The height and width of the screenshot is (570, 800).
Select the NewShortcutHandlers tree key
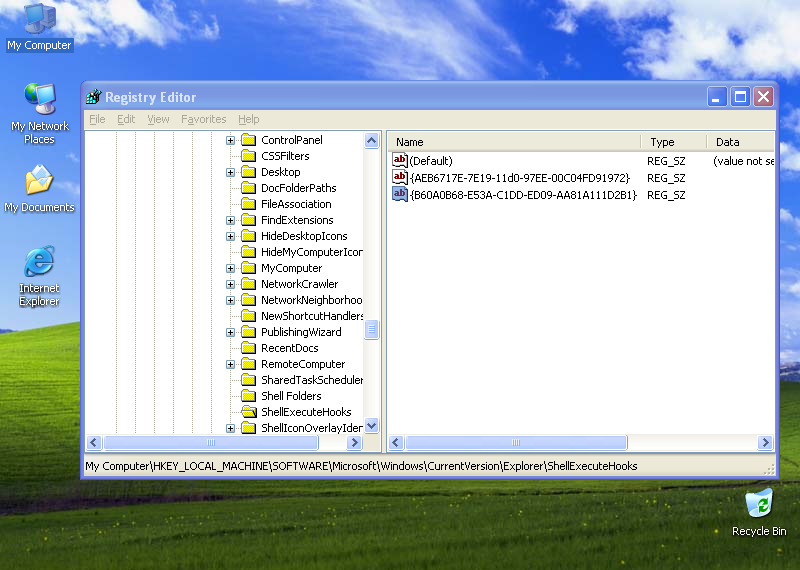click(x=311, y=316)
